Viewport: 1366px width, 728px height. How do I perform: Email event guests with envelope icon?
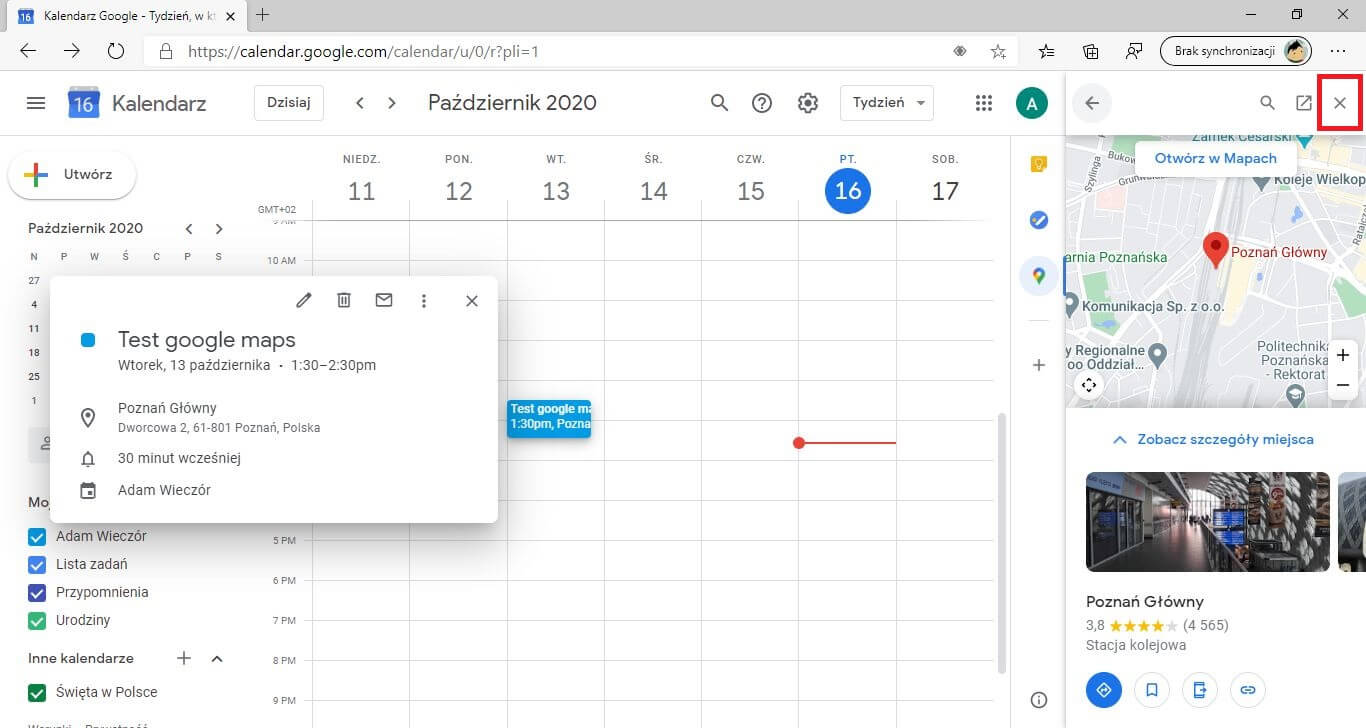click(x=384, y=300)
